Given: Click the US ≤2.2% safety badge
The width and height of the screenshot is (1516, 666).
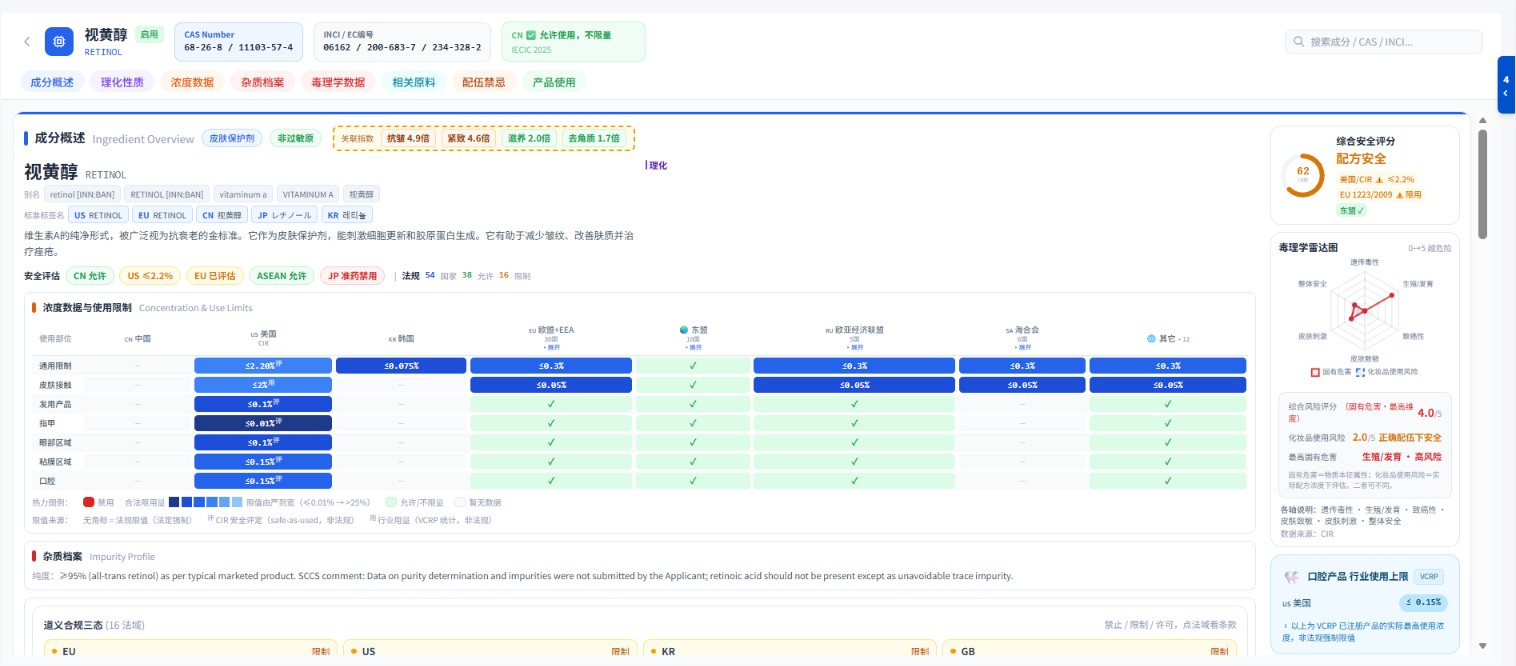Looking at the screenshot, I should point(148,276).
